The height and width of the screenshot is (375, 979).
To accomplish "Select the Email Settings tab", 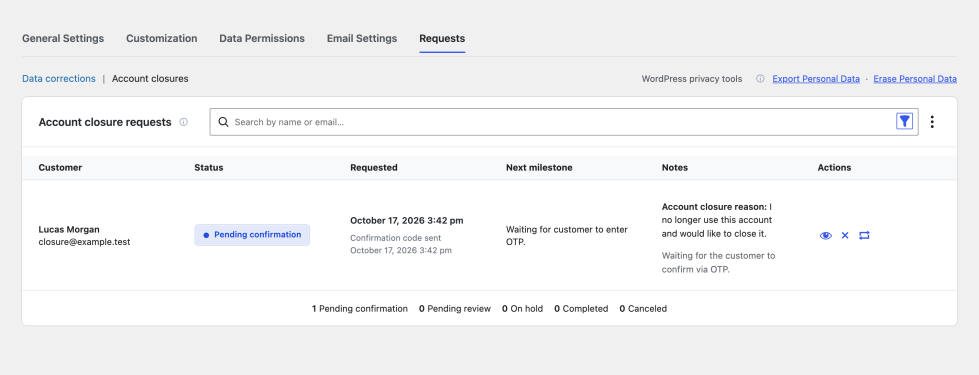I will point(362,38).
